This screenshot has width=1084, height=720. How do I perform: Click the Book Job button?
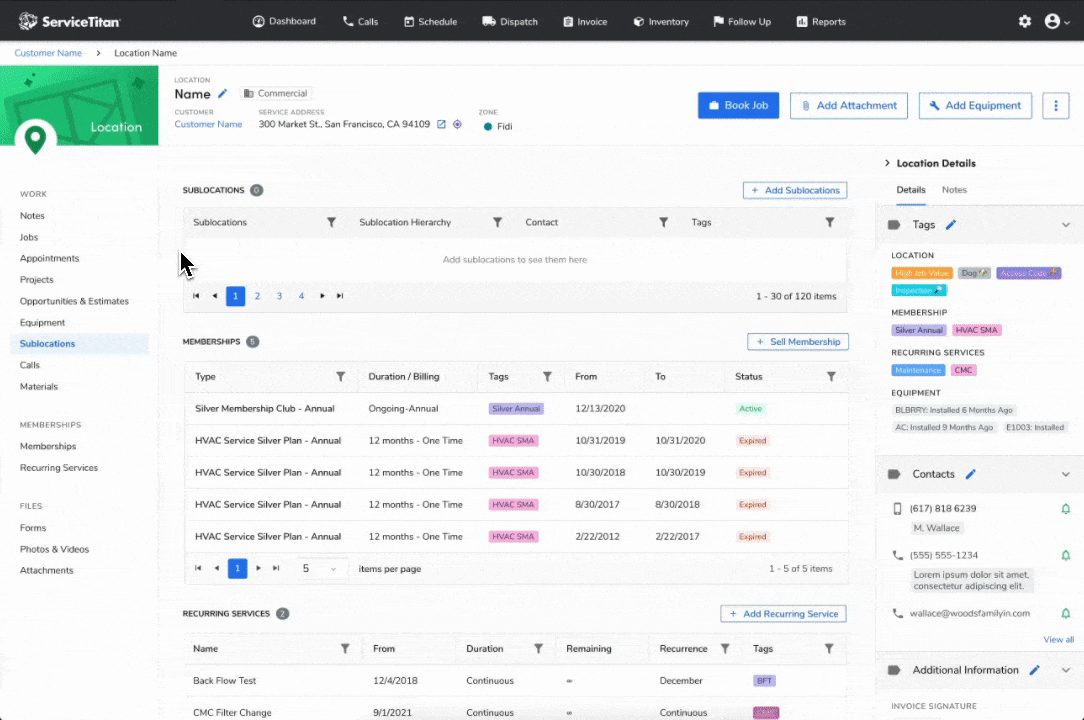pyautogui.click(x=738, y=106)
